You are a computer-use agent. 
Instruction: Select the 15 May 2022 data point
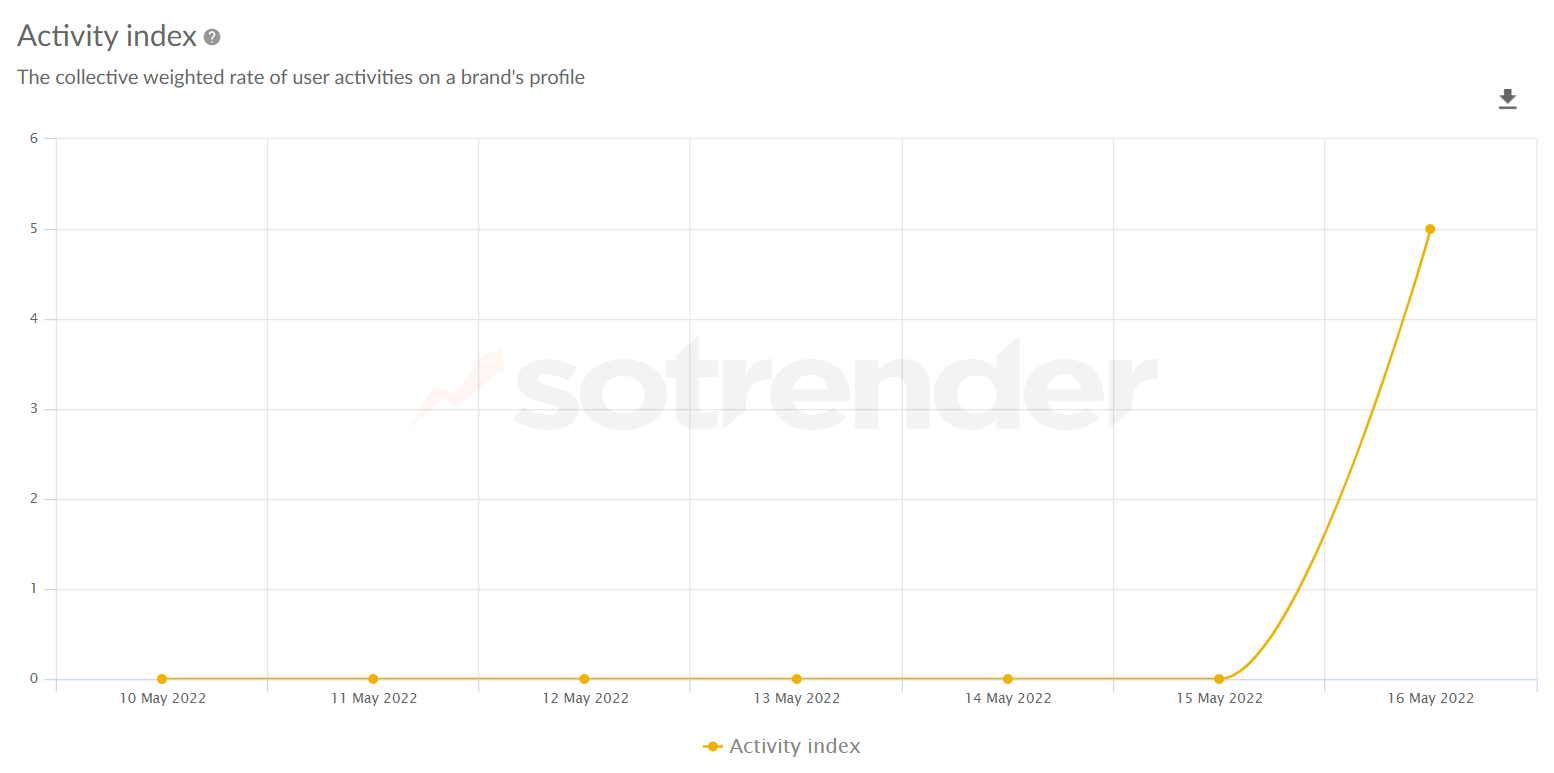click(1219, 679)
